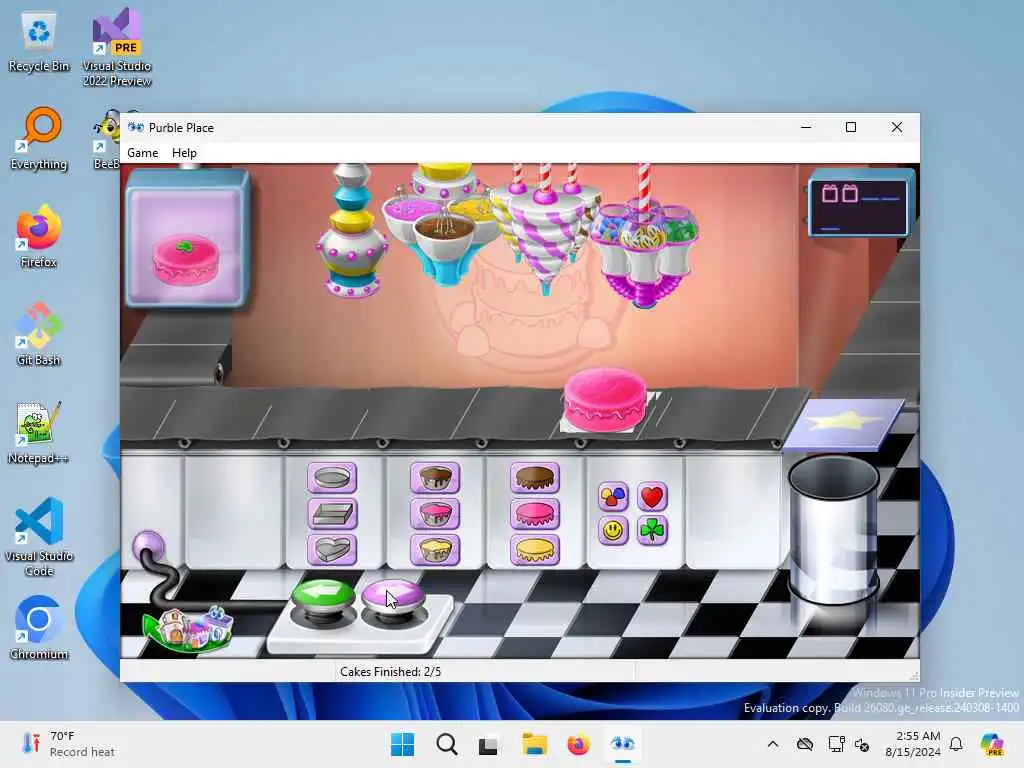1024x768 pixels.
Task: Click the star shipping platform
Action: (x=844, y=423)
